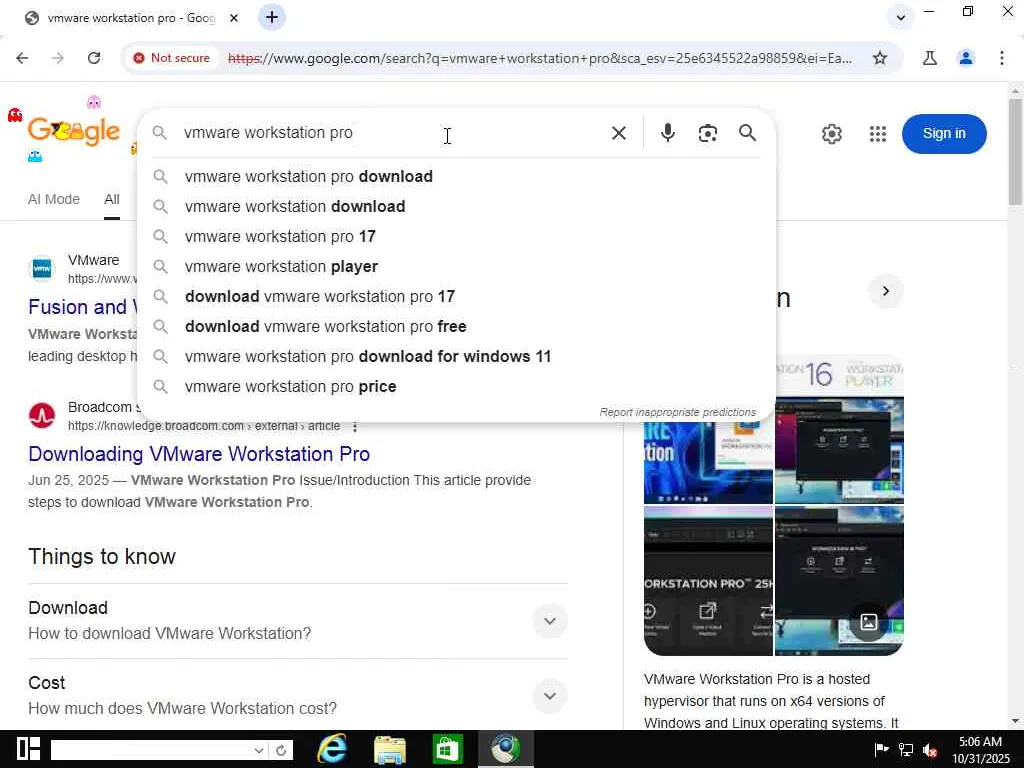Open the Workstation Pro 25H bottom-left thumbnail
This screenshot has width=1024, height=768.
click(708, 581)
